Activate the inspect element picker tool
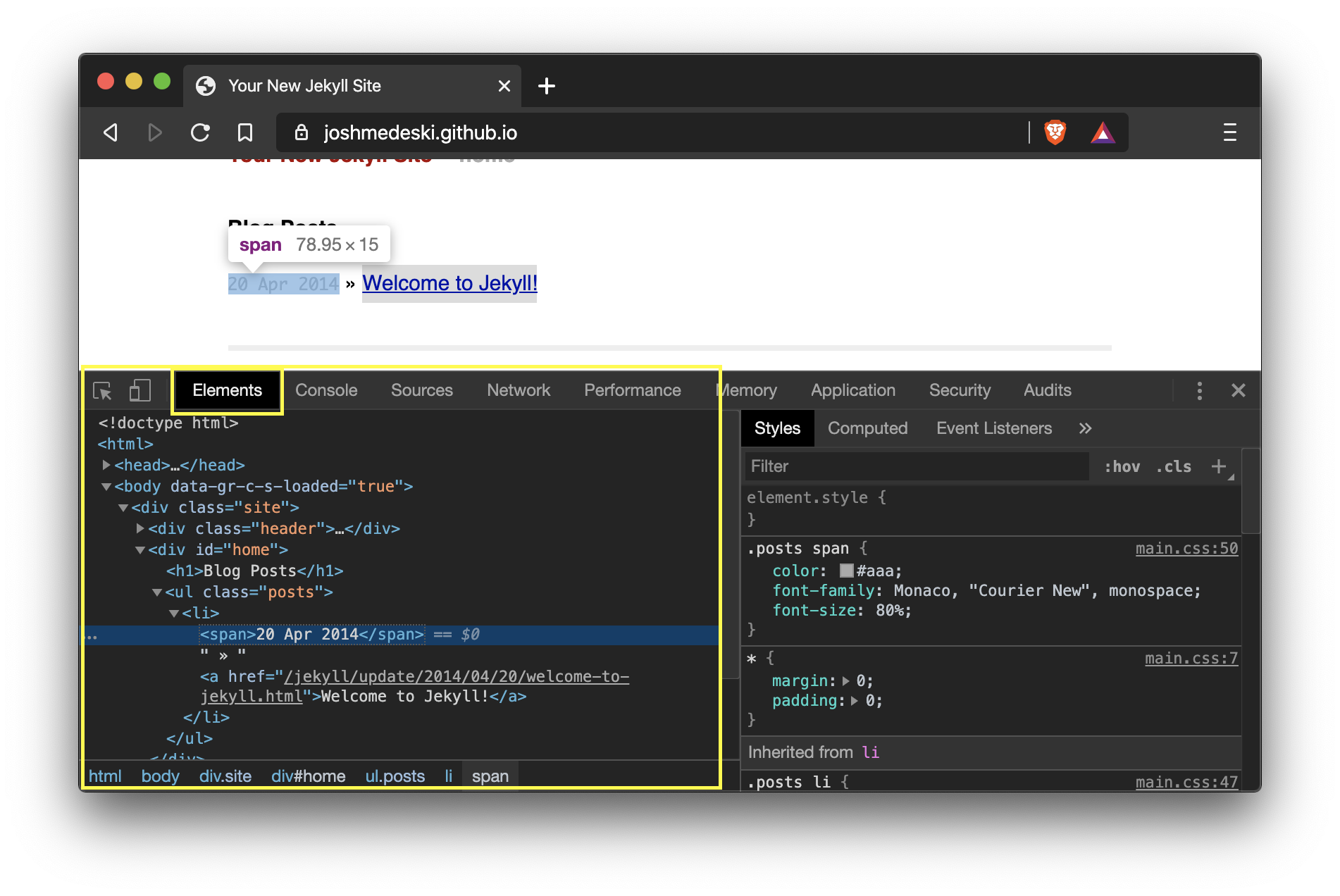1340x896 pixels. coord(103,391)
